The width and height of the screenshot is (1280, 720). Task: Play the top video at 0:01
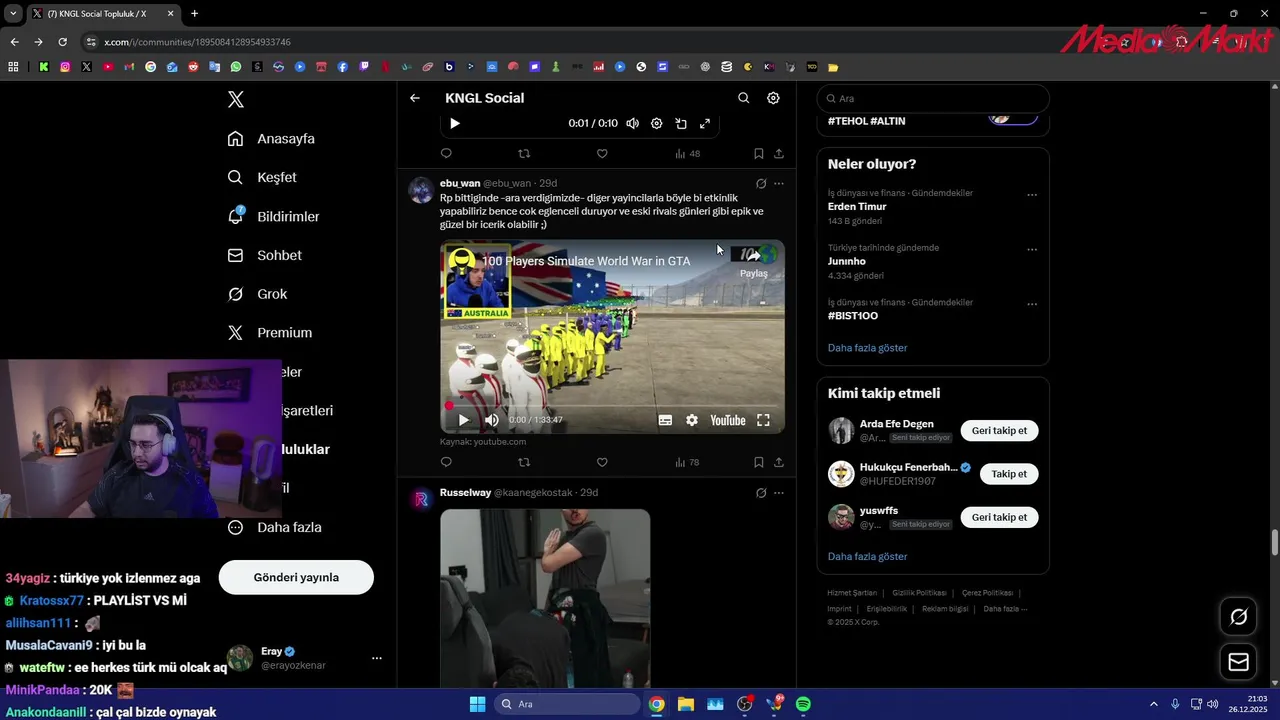click(455, 123)
